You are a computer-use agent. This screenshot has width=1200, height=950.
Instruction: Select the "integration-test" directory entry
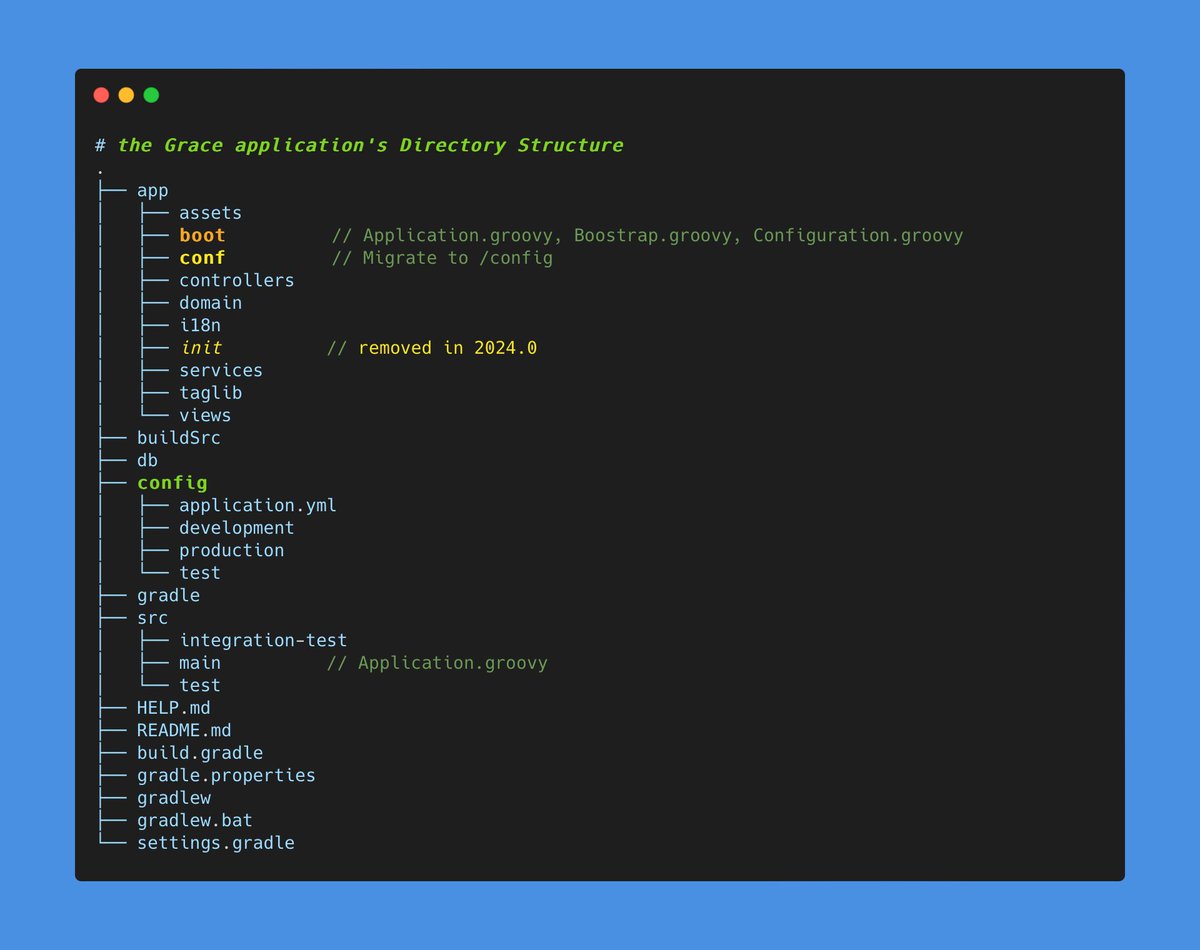click(x=263, y=641)
